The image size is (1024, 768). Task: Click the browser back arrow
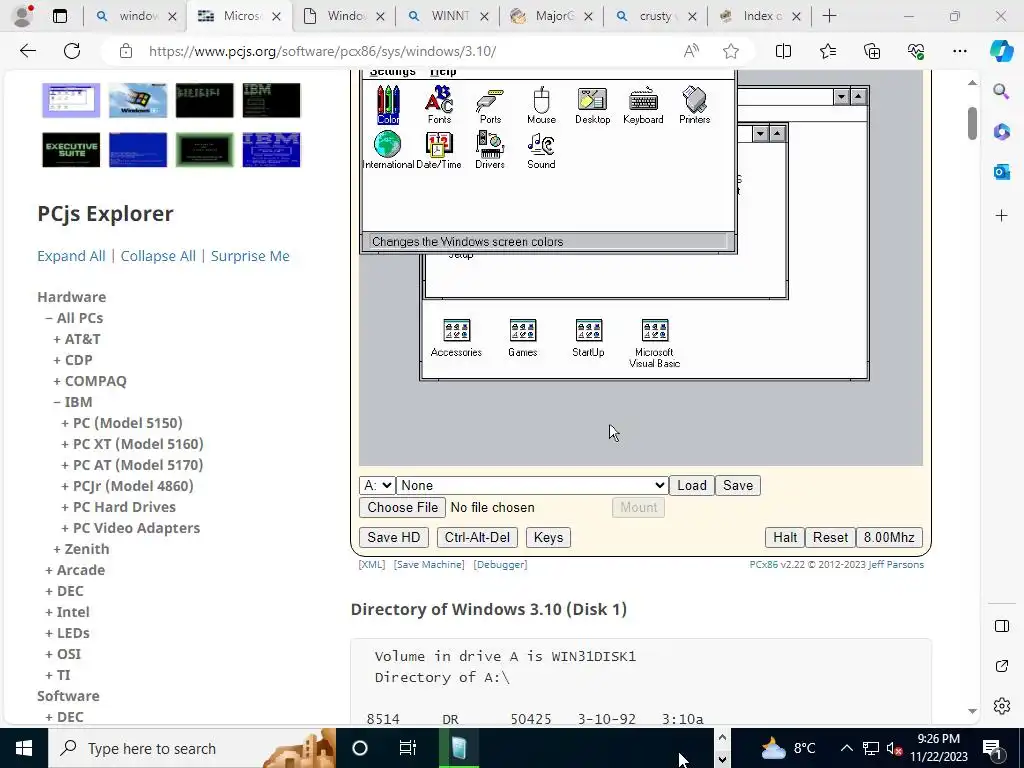coord(27,51)
